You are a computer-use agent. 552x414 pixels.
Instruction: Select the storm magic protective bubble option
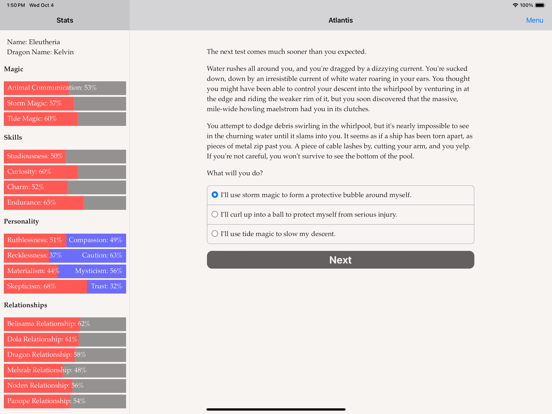pos(340,195)
